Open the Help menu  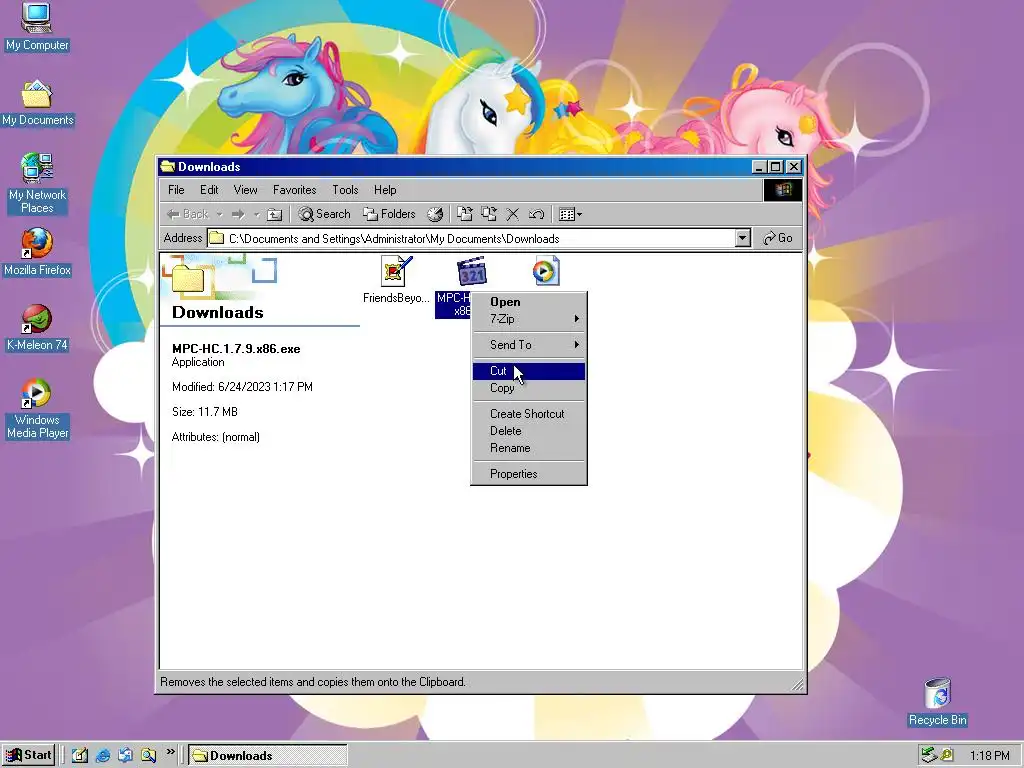(385, 190)
